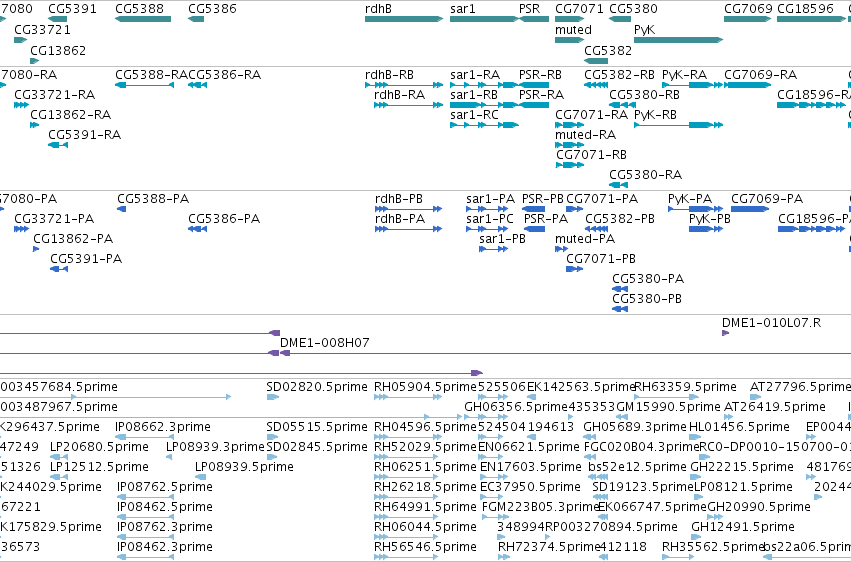The image size is (851, 562).
Task: Select the PSR-PB protein label
Action: [x=543, y=199]
